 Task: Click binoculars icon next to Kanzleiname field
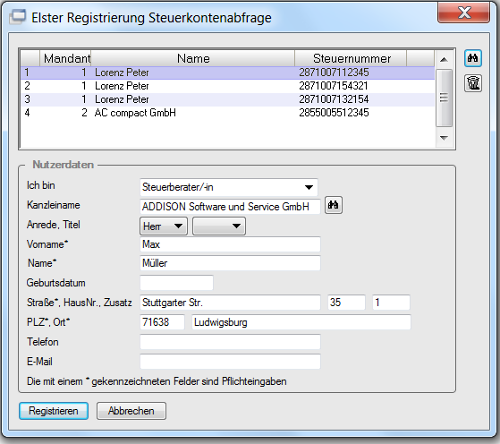pos(334,205)
